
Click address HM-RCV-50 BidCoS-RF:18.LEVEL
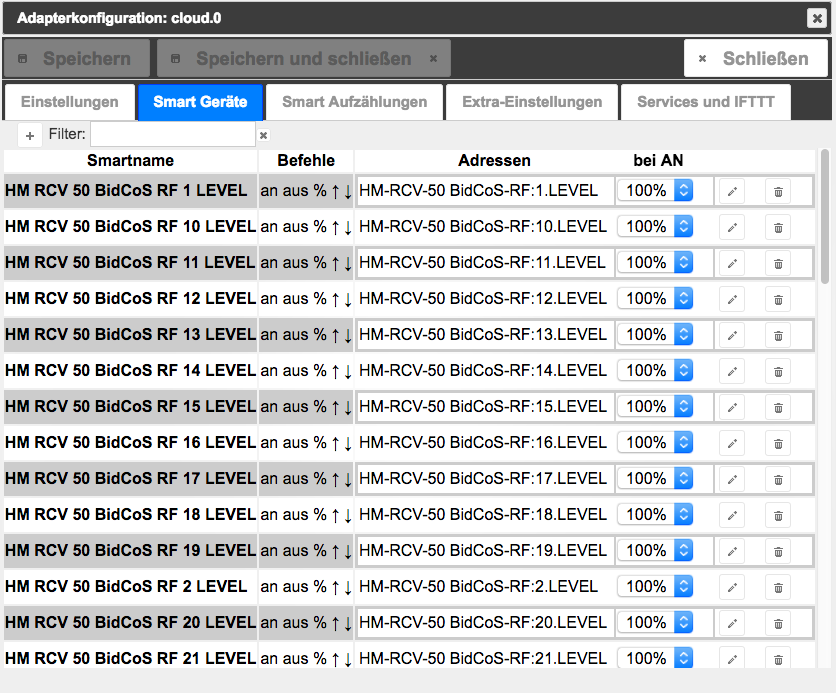[x=483, y=514]
